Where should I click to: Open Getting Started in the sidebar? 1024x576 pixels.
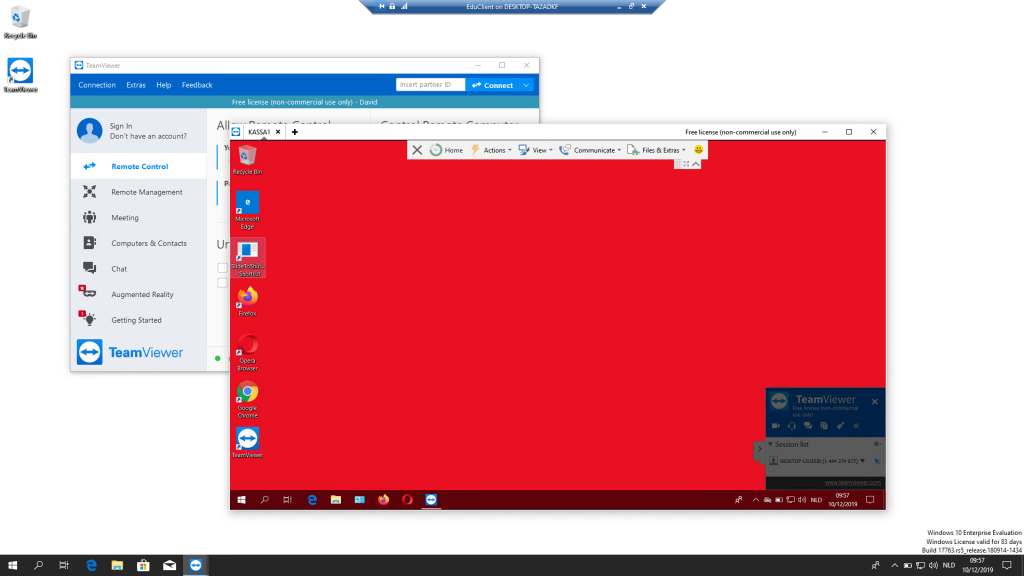click(138, 320)
